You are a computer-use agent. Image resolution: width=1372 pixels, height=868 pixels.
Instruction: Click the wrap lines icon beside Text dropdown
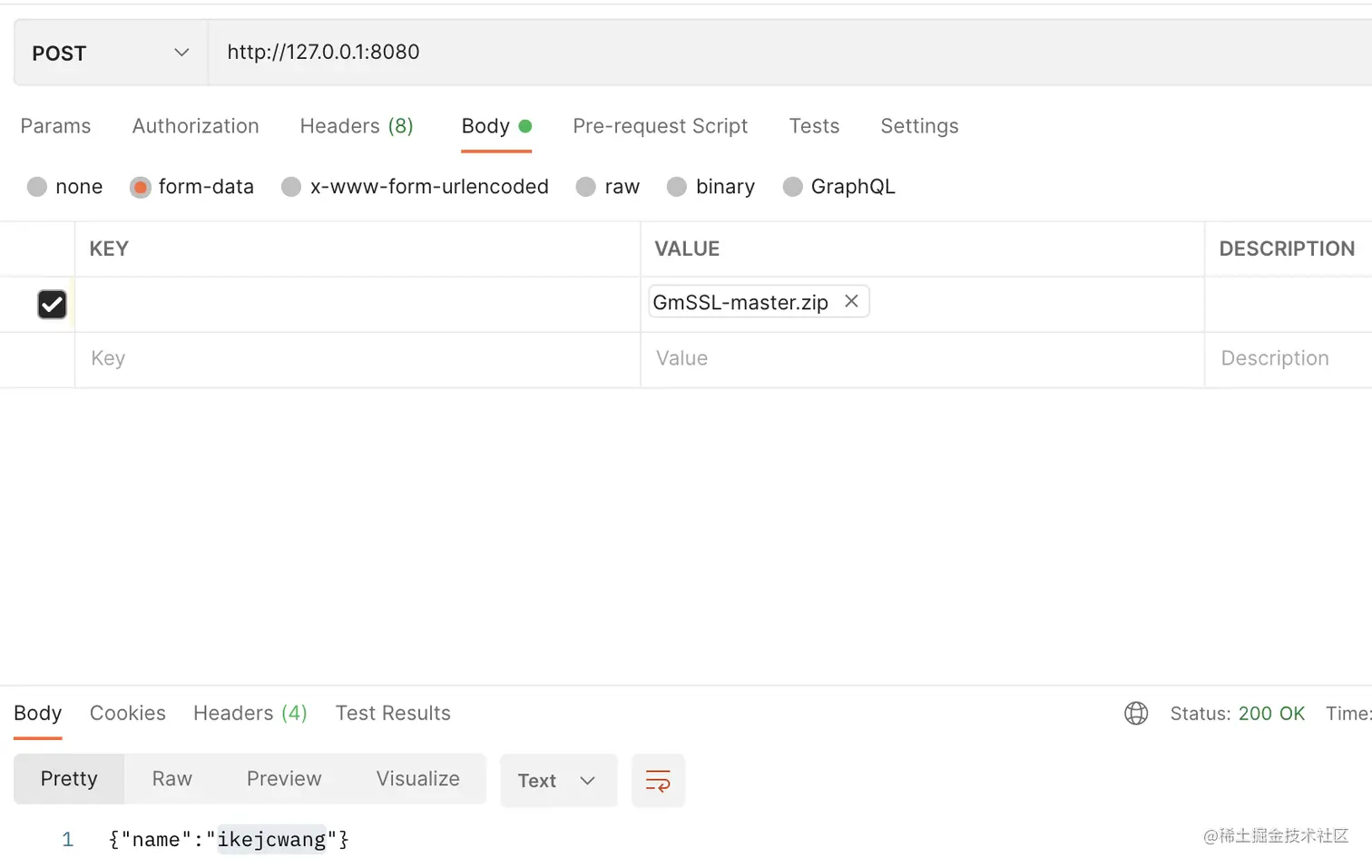(658, 780)
